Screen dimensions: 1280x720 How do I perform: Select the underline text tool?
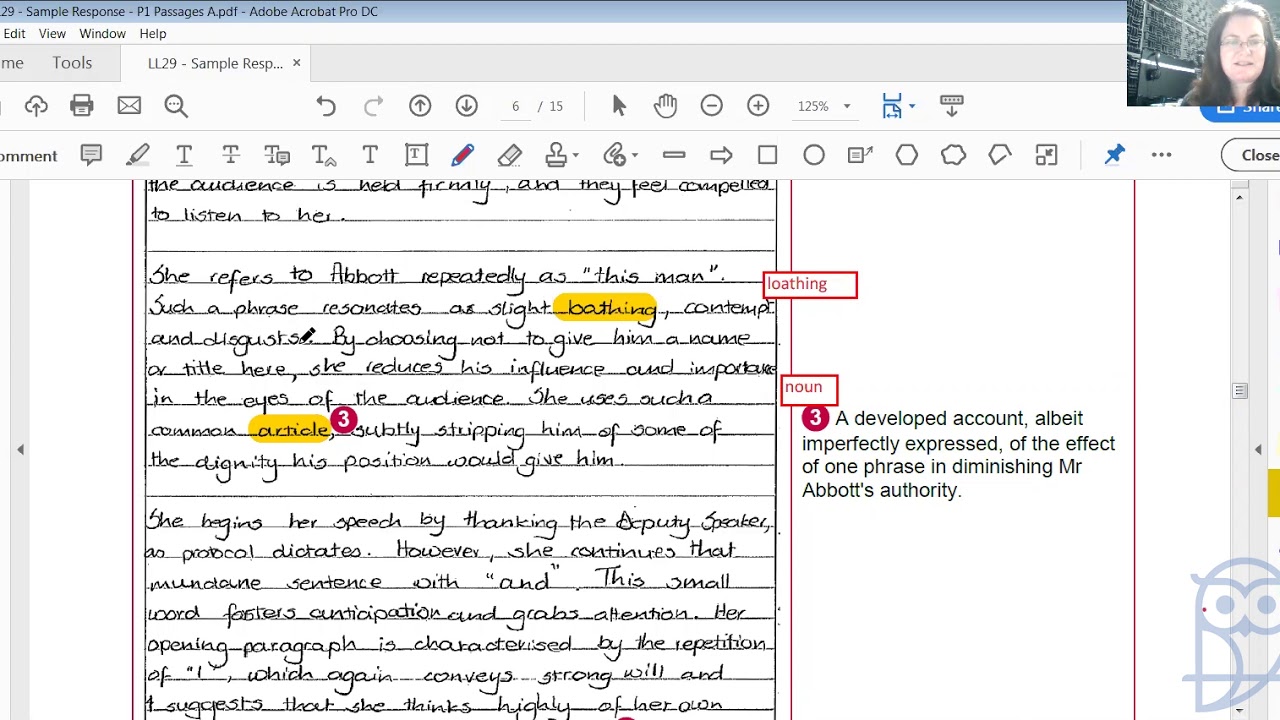184,155
